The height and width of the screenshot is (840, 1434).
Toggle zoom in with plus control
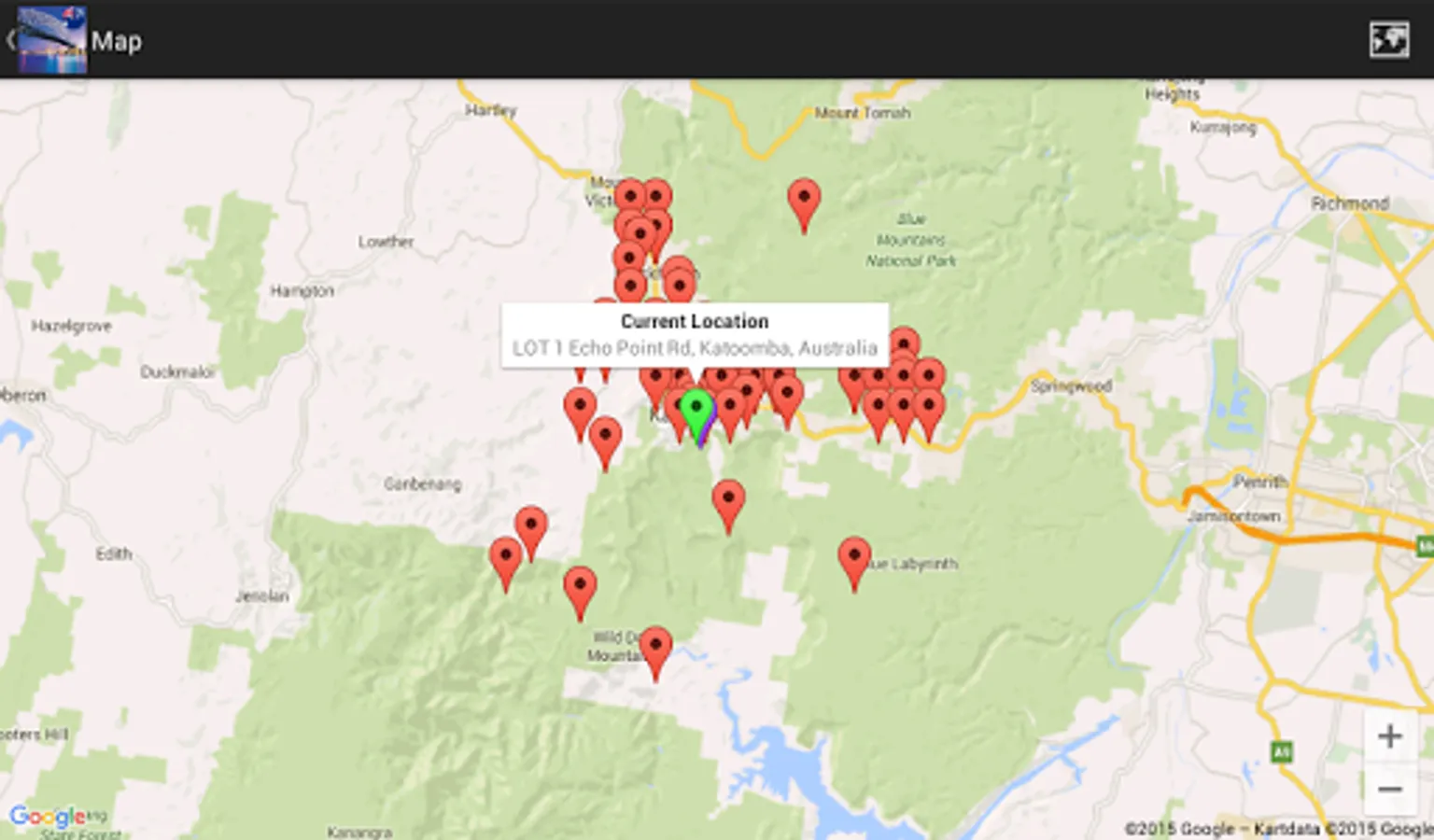pyautogui.click(x=1388, y=737)
